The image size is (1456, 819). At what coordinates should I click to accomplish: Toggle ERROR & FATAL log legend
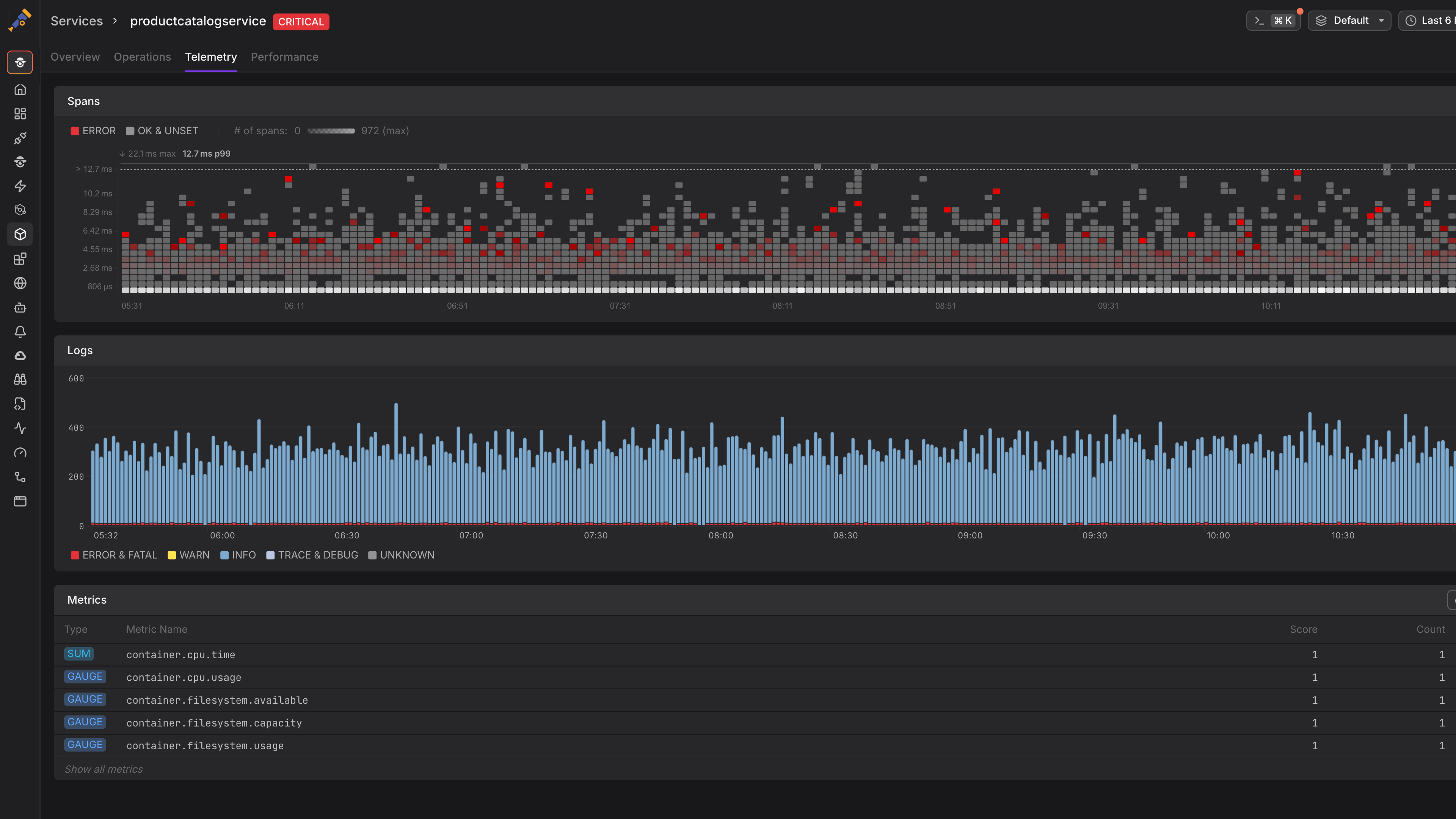[114, 555]
